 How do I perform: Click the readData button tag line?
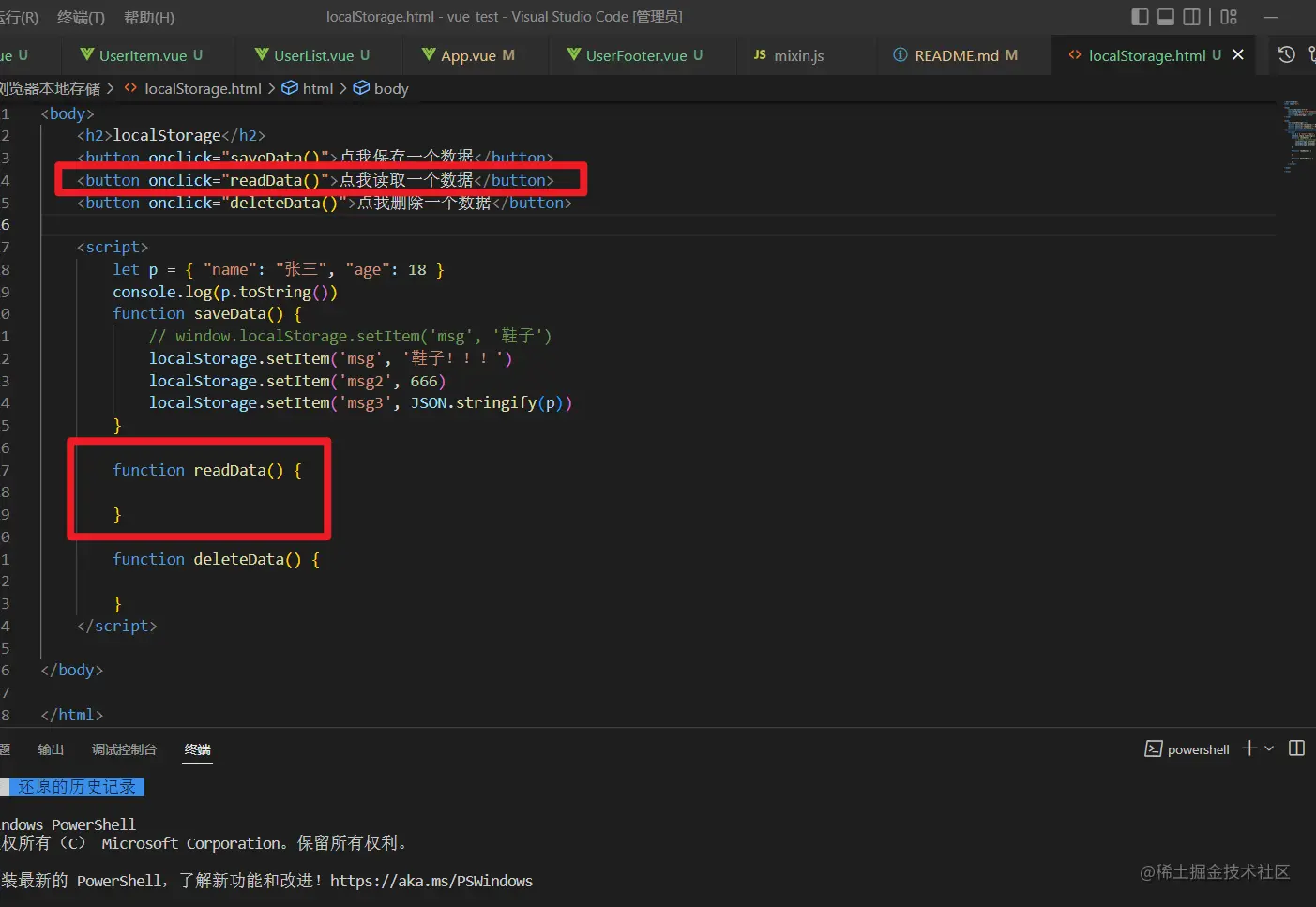click(x=315, y=180)
